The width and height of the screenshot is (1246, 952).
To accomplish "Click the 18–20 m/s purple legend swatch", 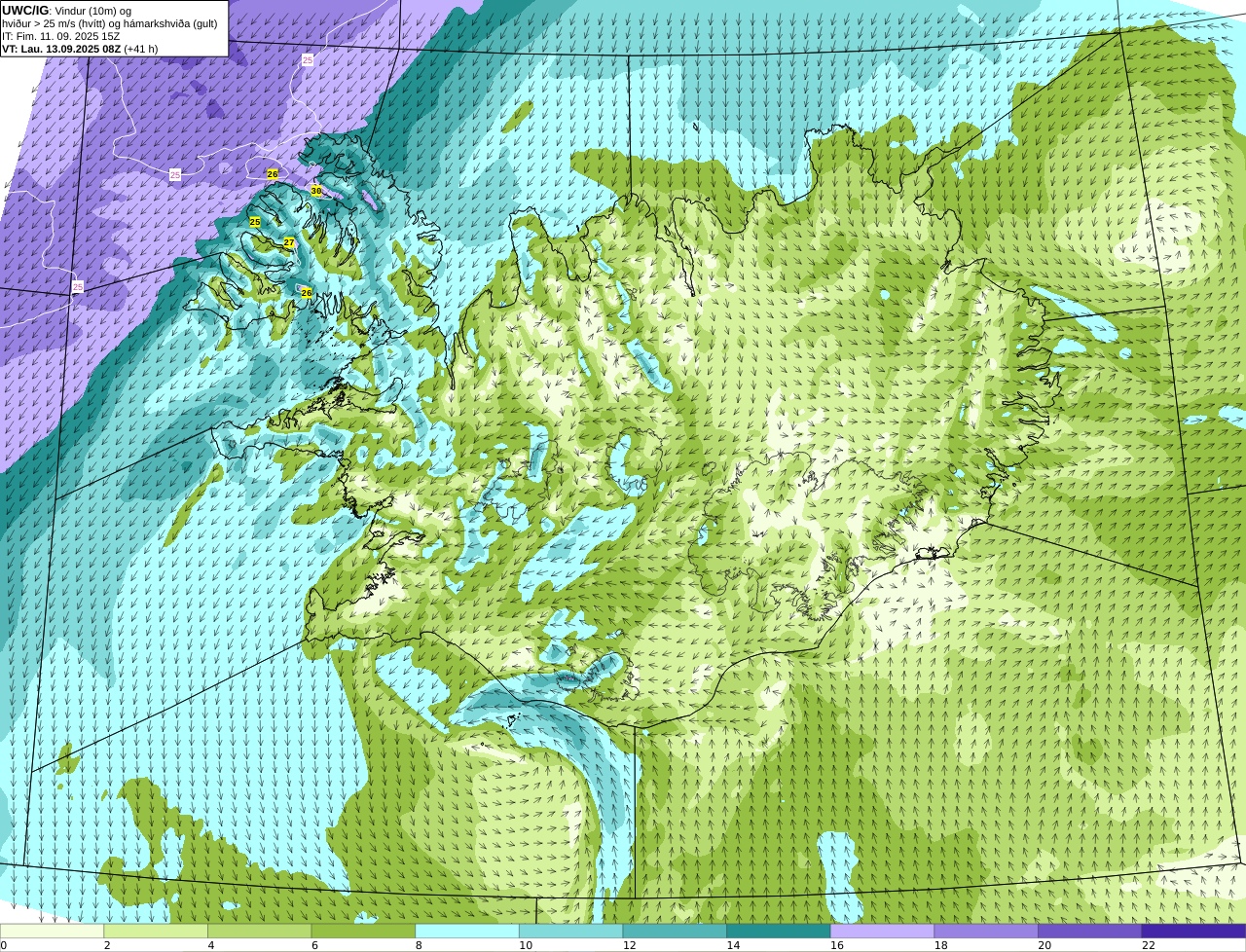I will 986,931.
